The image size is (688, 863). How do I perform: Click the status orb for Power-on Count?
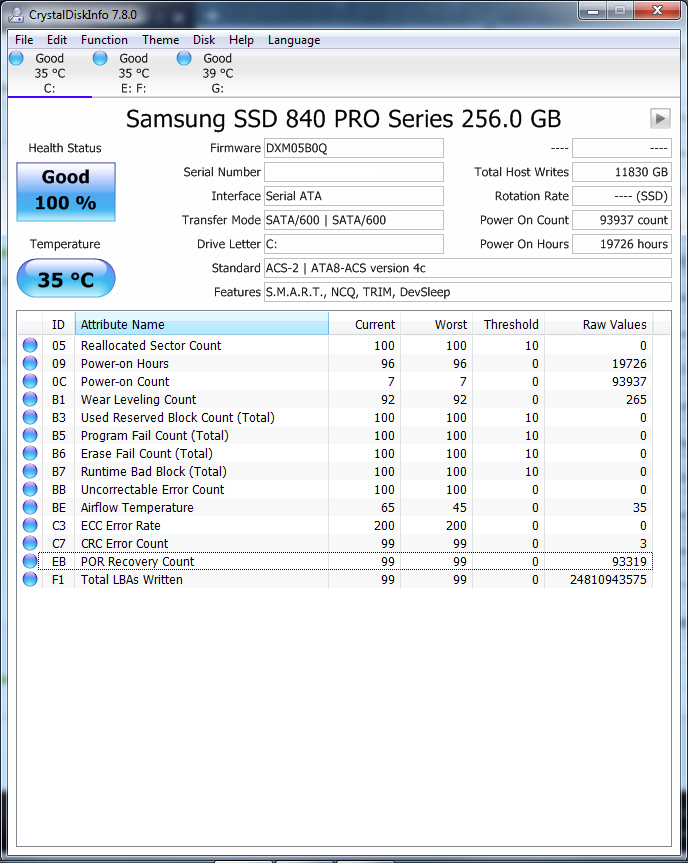[x=30, y=381]
